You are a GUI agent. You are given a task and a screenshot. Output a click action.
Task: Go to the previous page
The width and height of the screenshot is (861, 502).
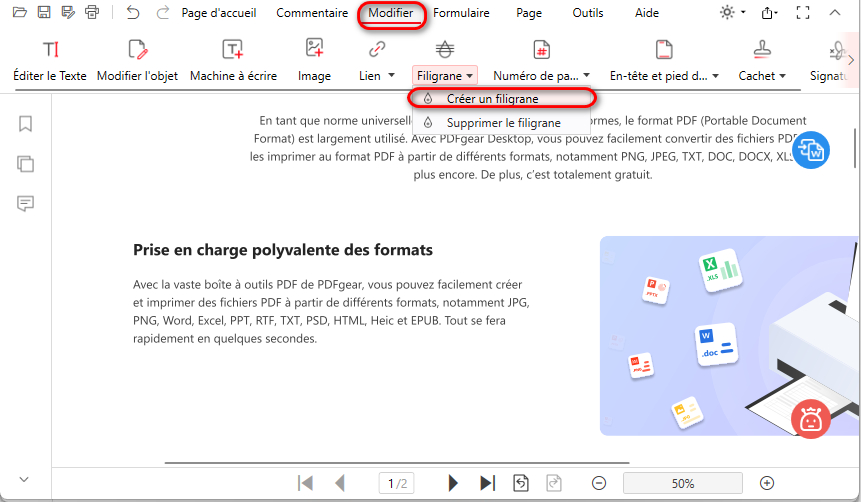[340, 483]
